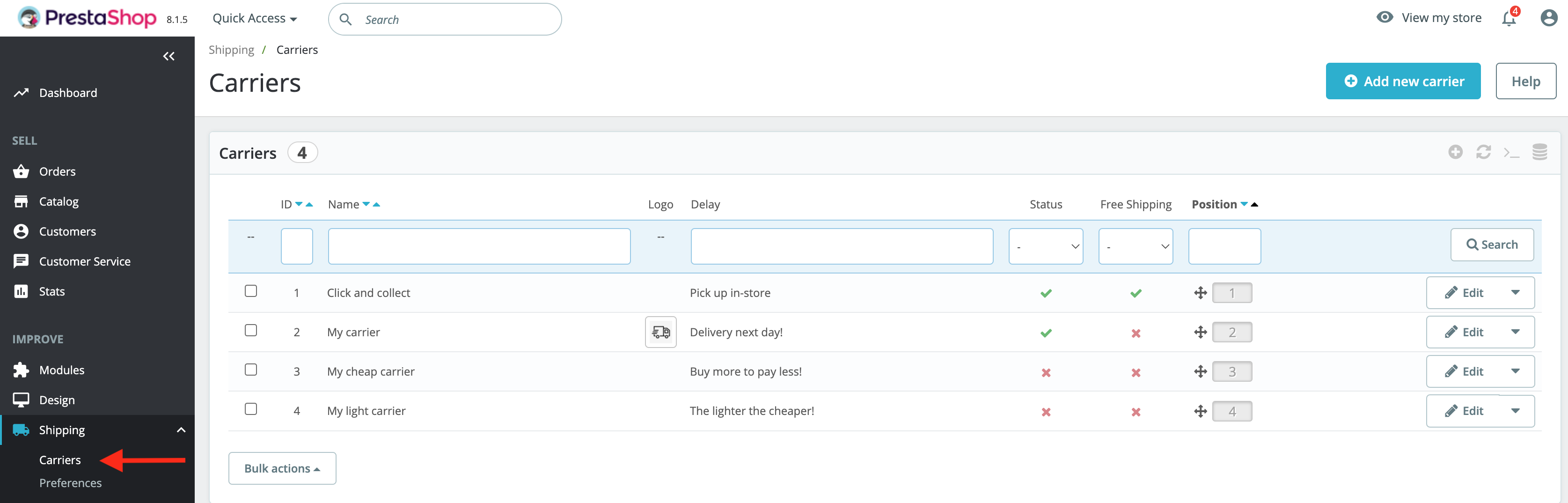This screenshot has width=1568, height=503.
Task: Enable status for My light carrier
Action: coord(1046,412)
